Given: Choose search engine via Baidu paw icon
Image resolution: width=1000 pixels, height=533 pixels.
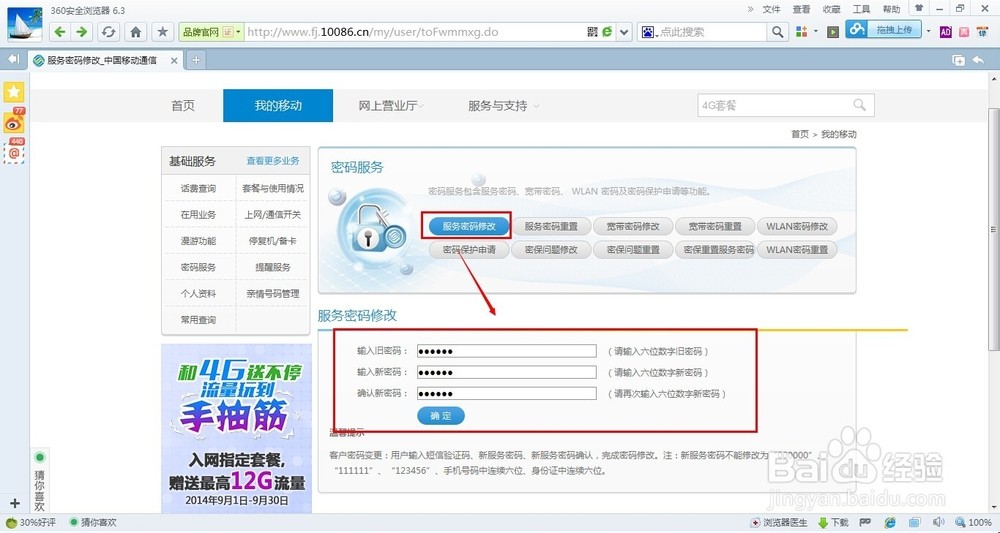Looking at the screenshot, I should 649,31.
